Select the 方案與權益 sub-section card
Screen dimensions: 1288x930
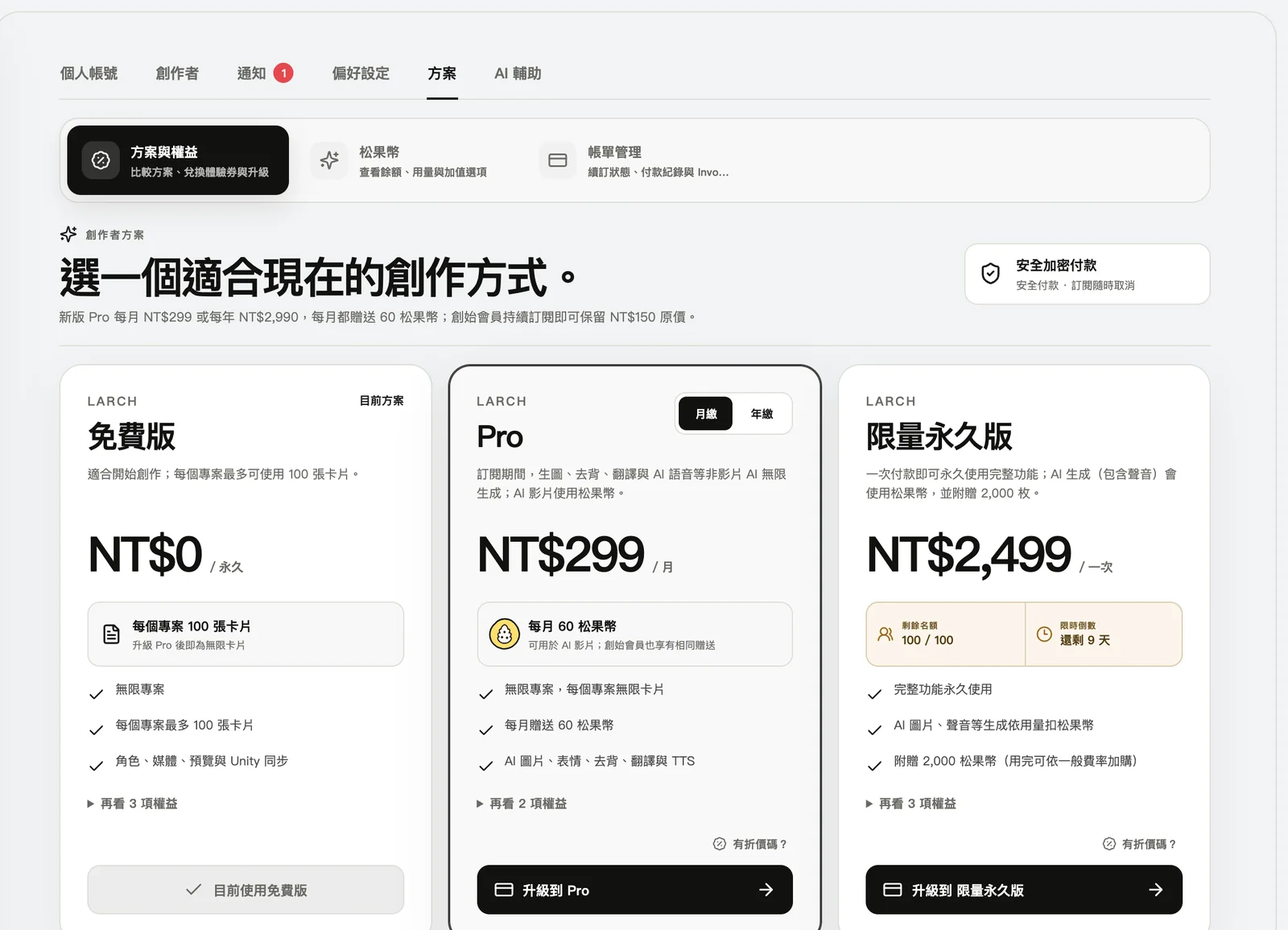[178, 160]
